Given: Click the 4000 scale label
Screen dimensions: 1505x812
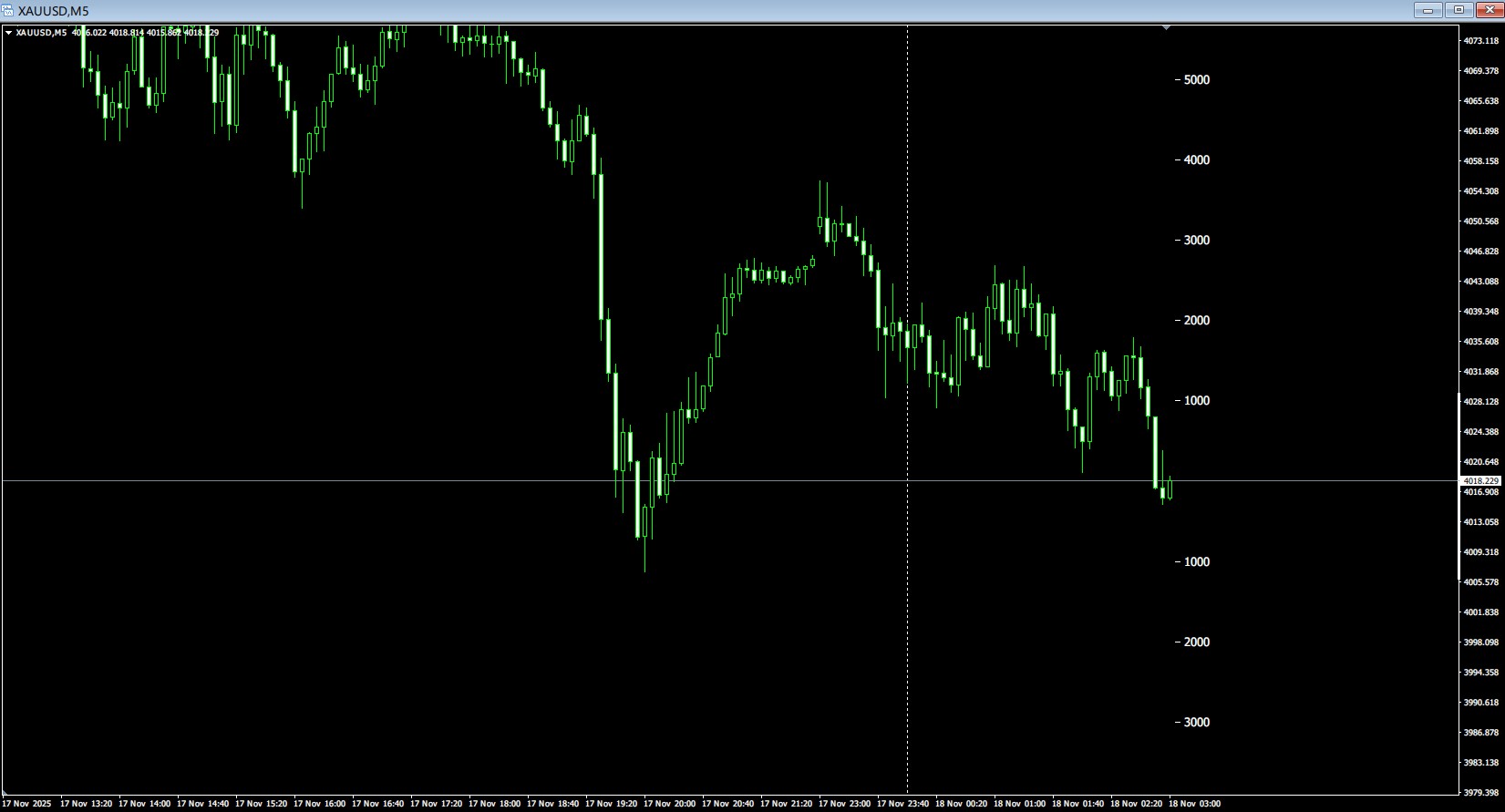Looking at the screenshot, I should pos(1193,160).
